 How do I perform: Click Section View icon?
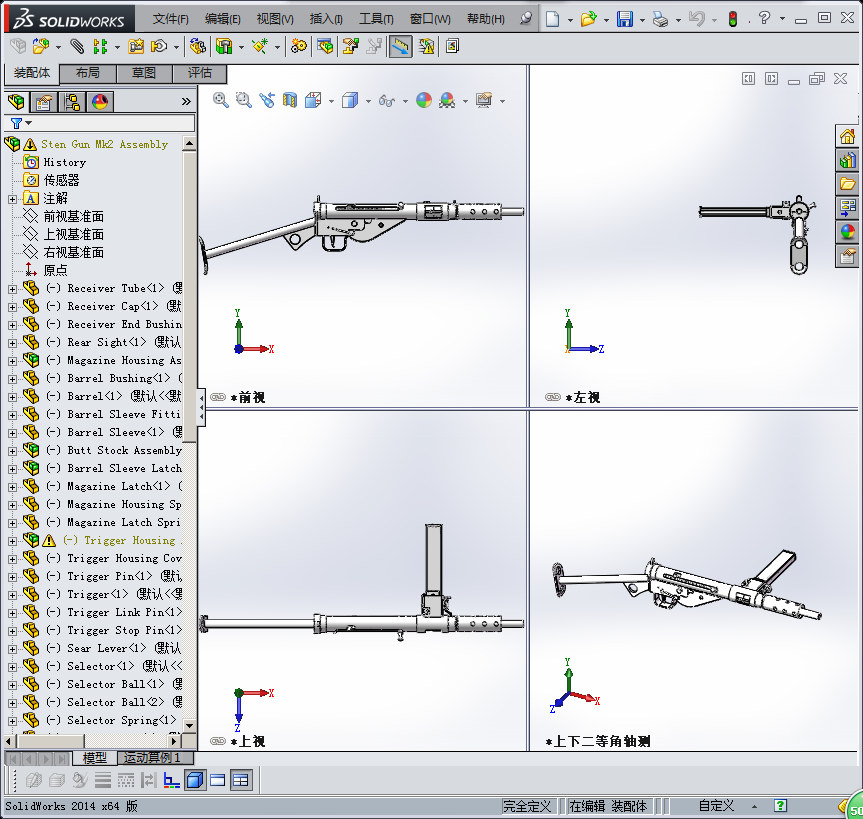coord(290,100)
